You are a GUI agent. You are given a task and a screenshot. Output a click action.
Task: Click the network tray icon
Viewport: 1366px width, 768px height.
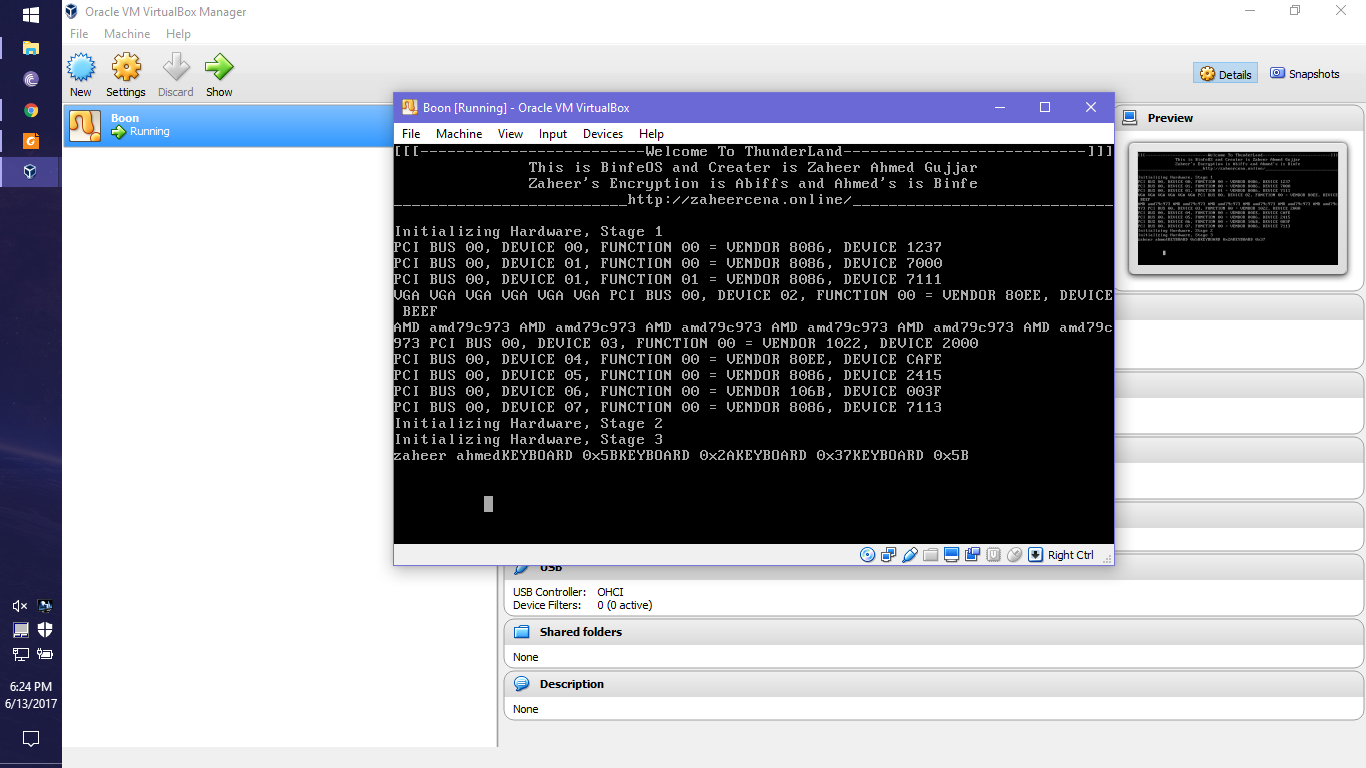pyautogui.click(x=20, y=655)
